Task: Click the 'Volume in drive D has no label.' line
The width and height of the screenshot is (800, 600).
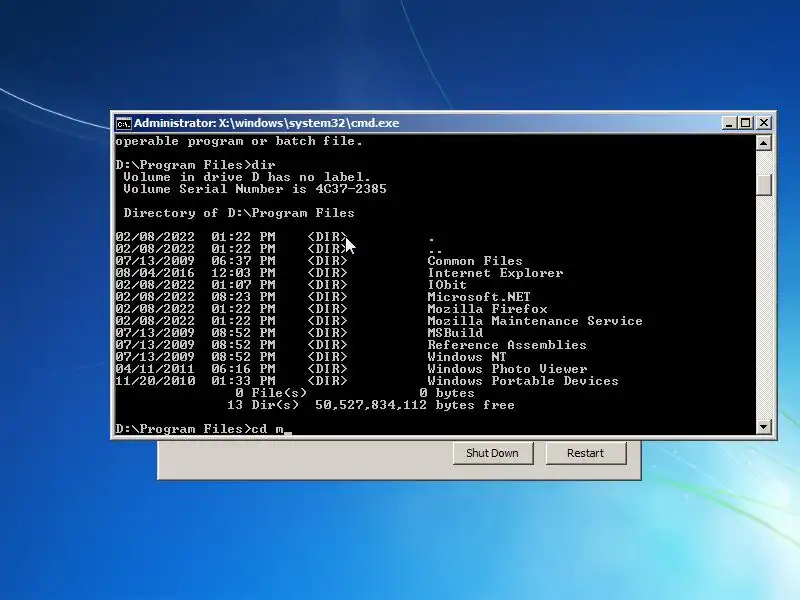Action: (246, 177)
